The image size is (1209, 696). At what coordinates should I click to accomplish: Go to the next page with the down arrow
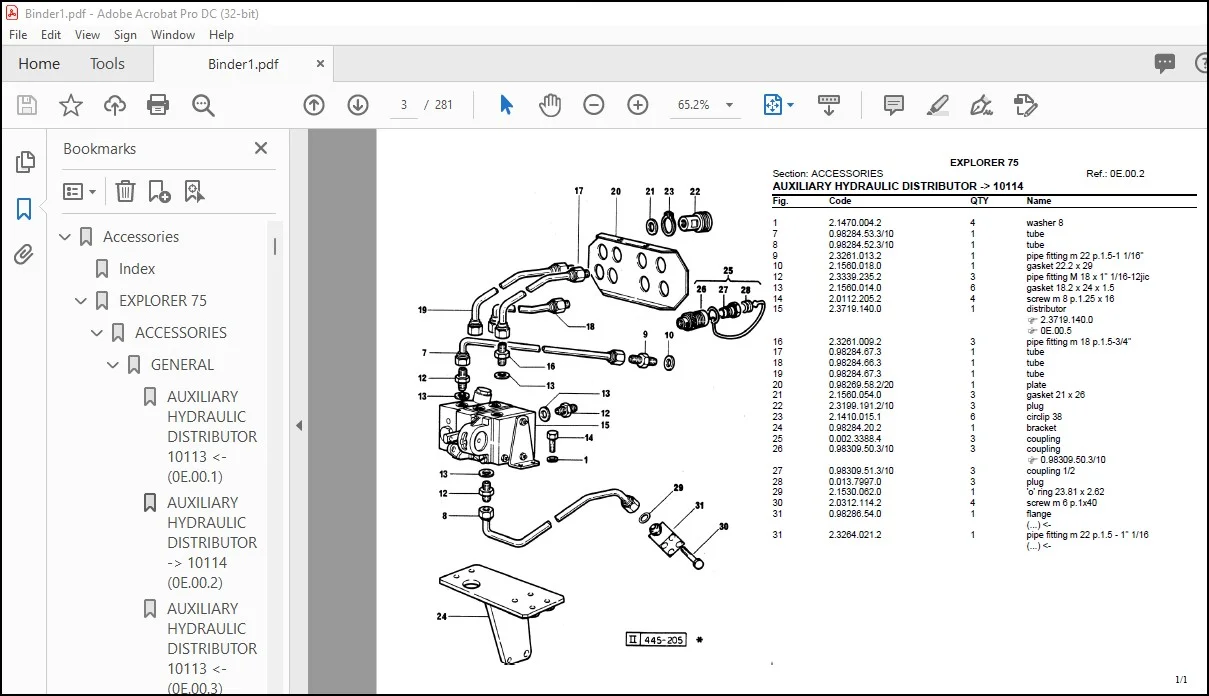point(358,105)
